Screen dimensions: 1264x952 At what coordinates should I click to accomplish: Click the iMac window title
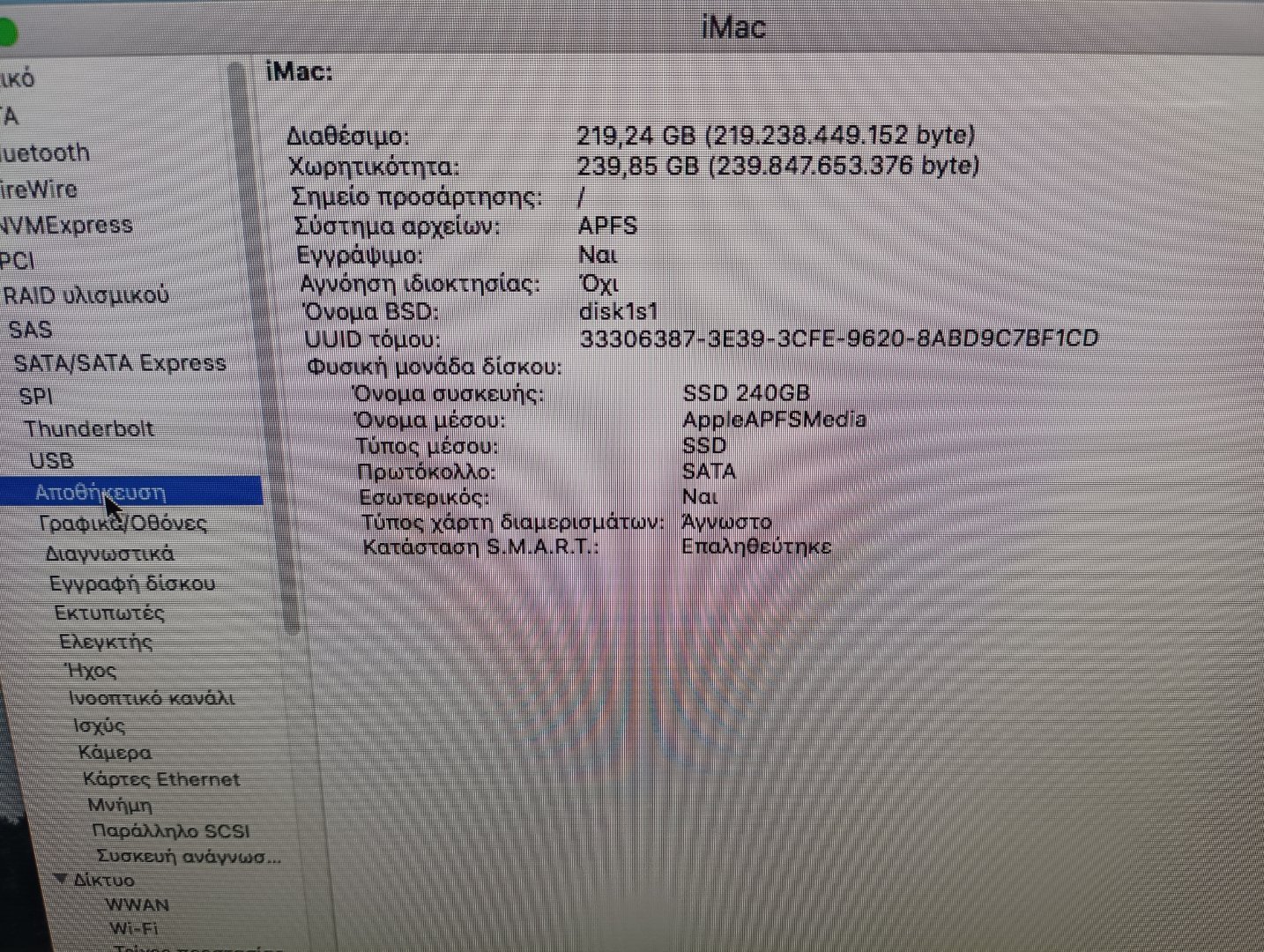tap(733, 26)
